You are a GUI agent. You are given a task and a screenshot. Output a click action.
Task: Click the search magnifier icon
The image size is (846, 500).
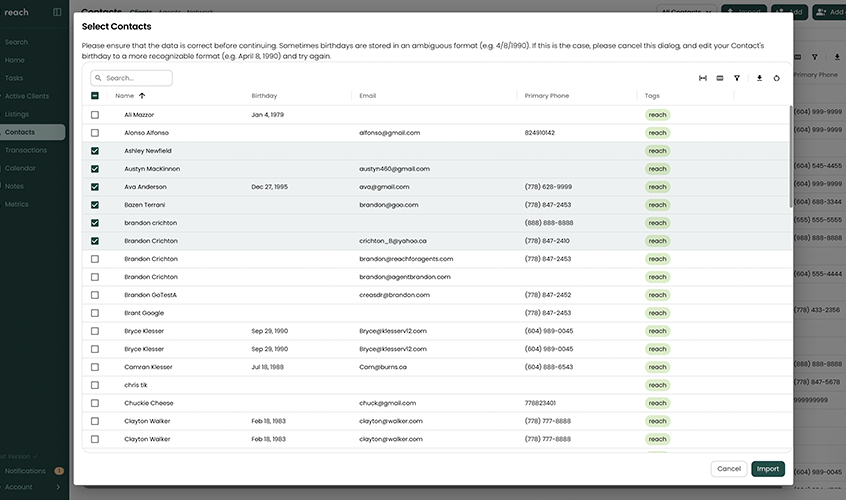pyautogui.click(x=99, y=78)
